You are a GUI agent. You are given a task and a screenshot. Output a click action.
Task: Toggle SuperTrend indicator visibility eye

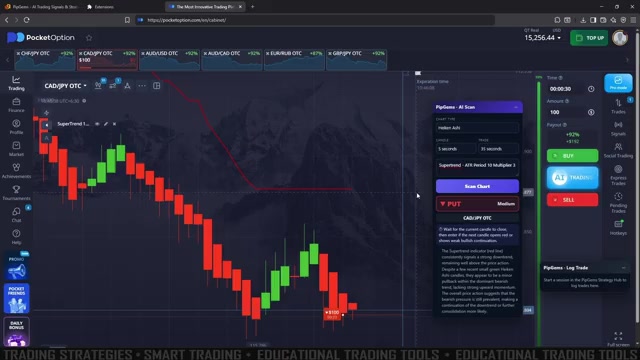(x=97, y=124)
